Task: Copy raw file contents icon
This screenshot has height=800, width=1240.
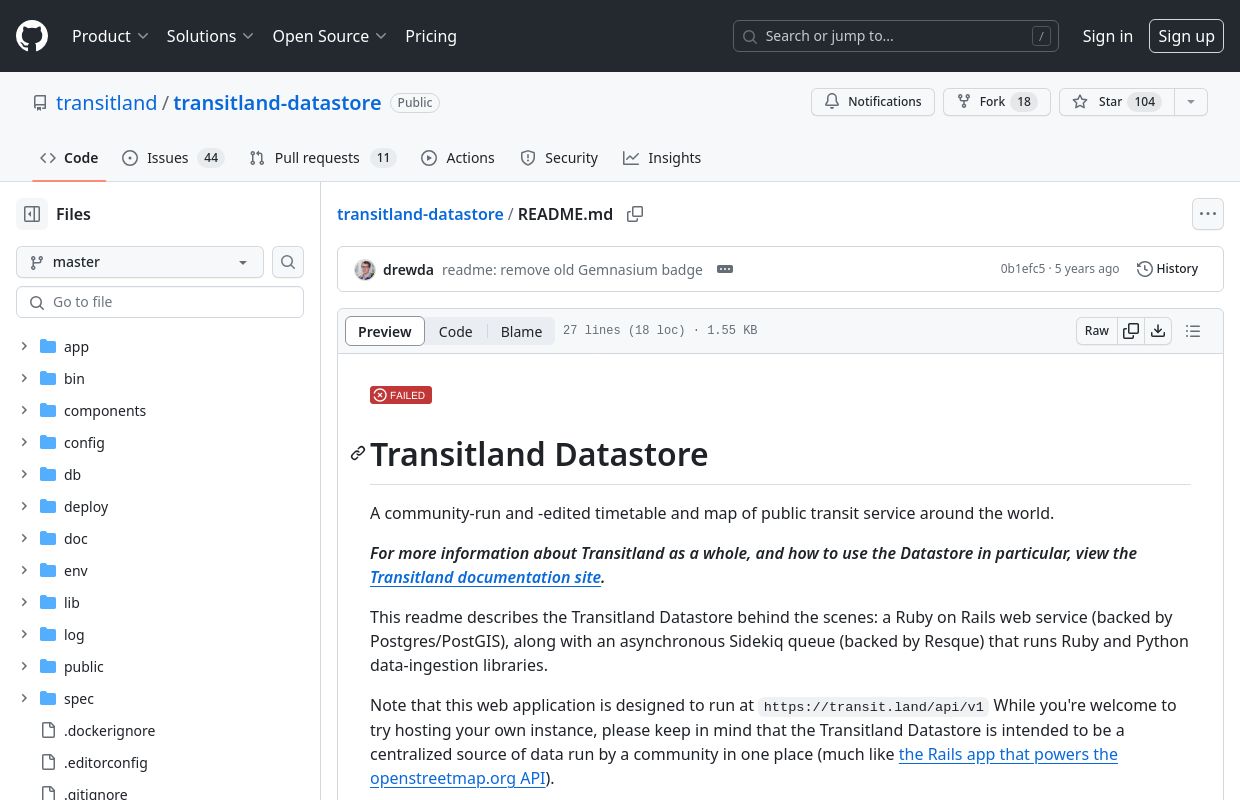Action: (1131, 331)
